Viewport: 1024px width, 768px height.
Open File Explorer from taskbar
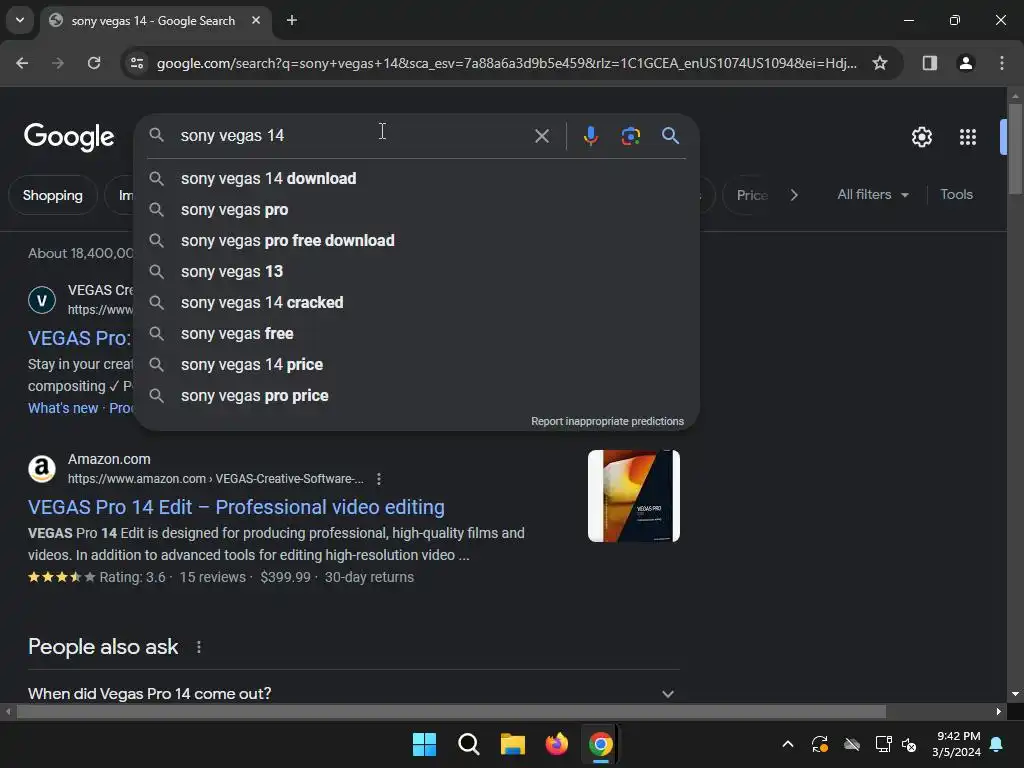click(x=513, y=744)
